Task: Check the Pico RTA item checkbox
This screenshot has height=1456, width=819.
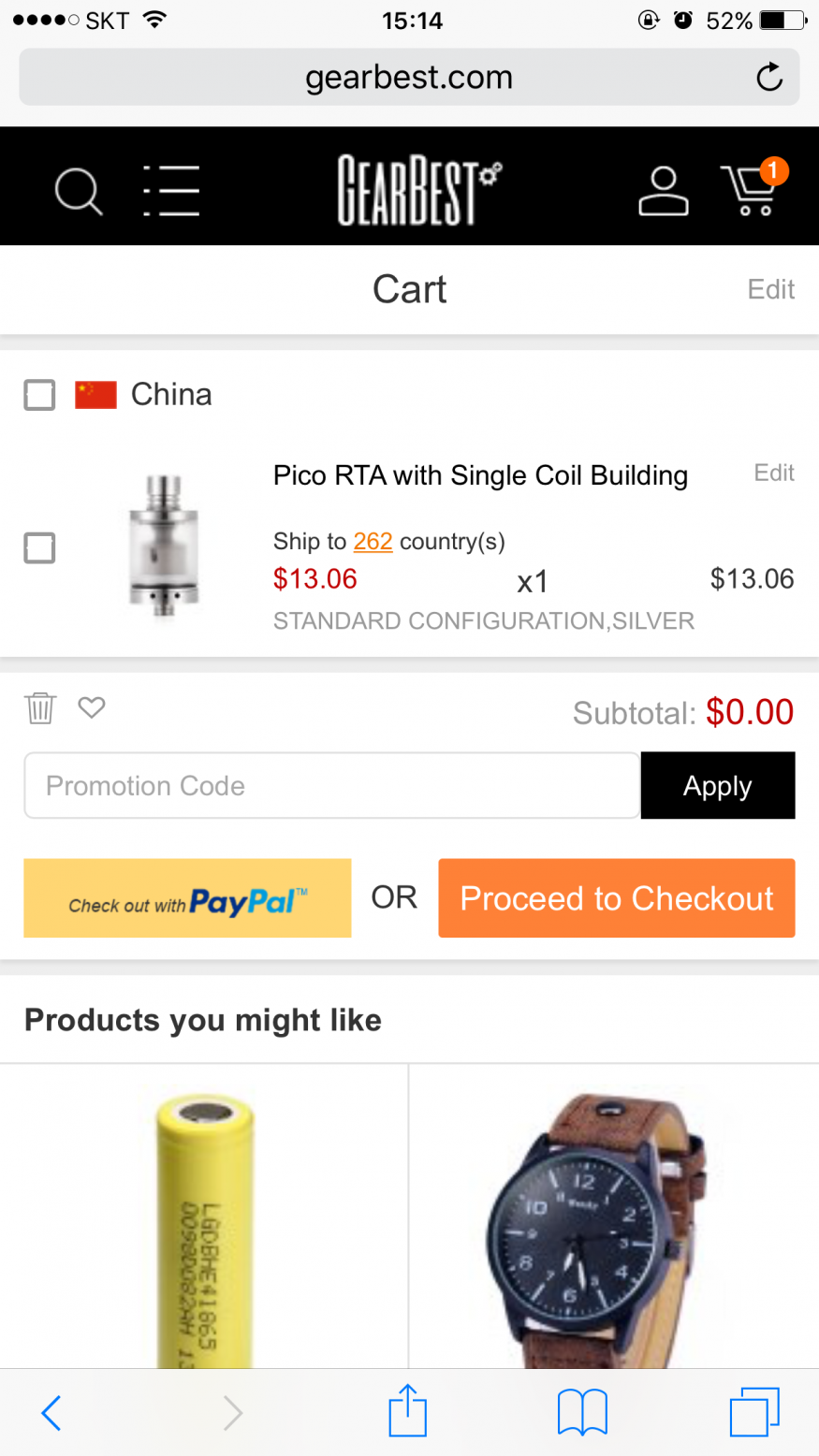Action: coord(39,547)
